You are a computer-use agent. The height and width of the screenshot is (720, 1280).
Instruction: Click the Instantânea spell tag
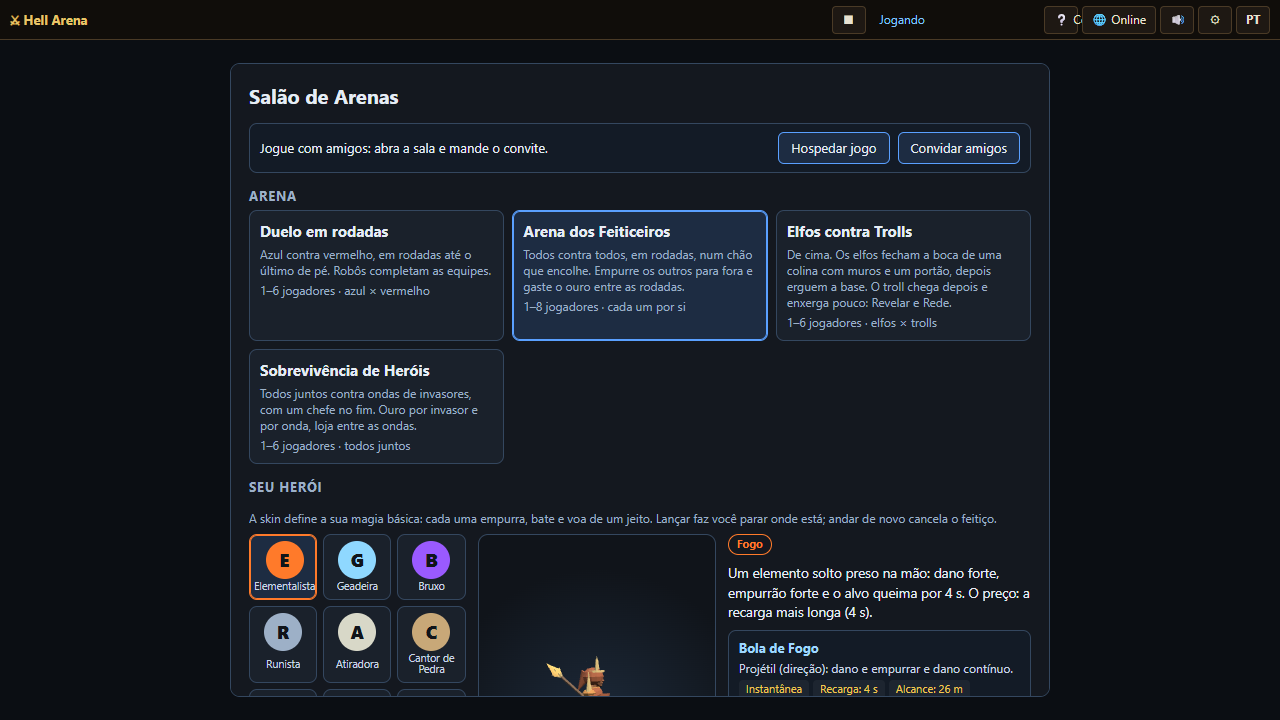[x=774, y=689]
